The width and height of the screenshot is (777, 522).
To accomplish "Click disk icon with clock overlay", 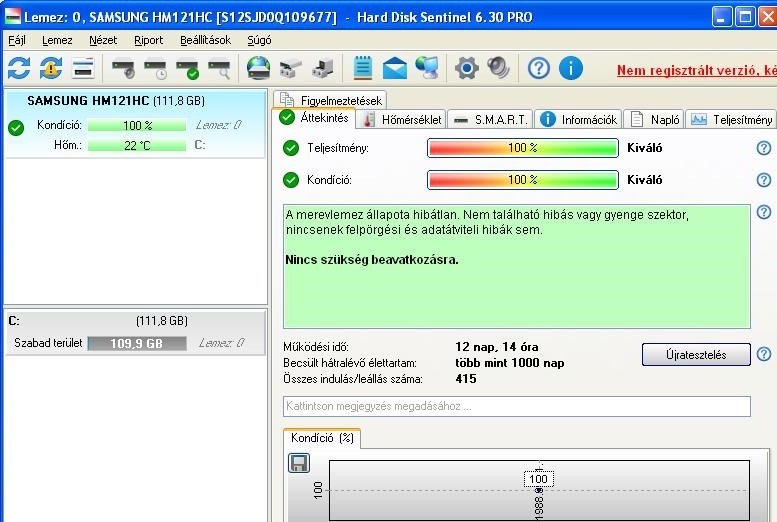I will pos(155,68).
